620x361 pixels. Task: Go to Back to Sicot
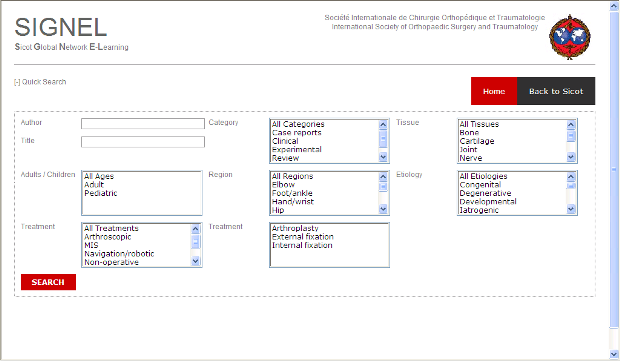pos(556,91)
